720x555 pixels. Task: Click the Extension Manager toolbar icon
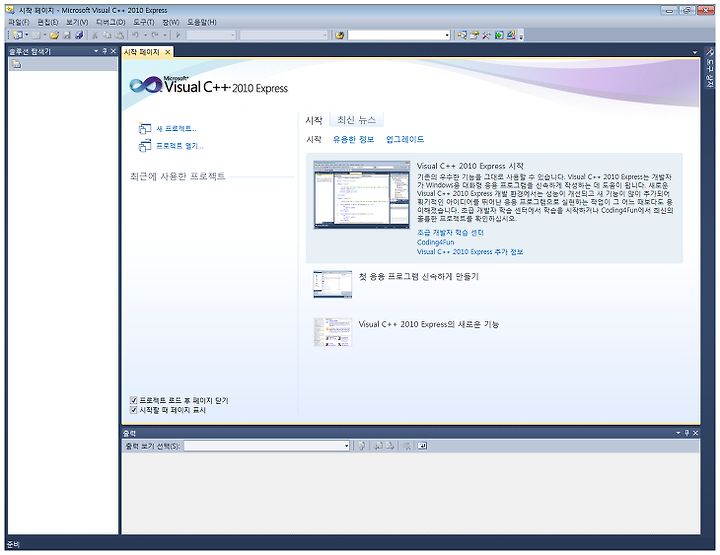coord(511,35)
